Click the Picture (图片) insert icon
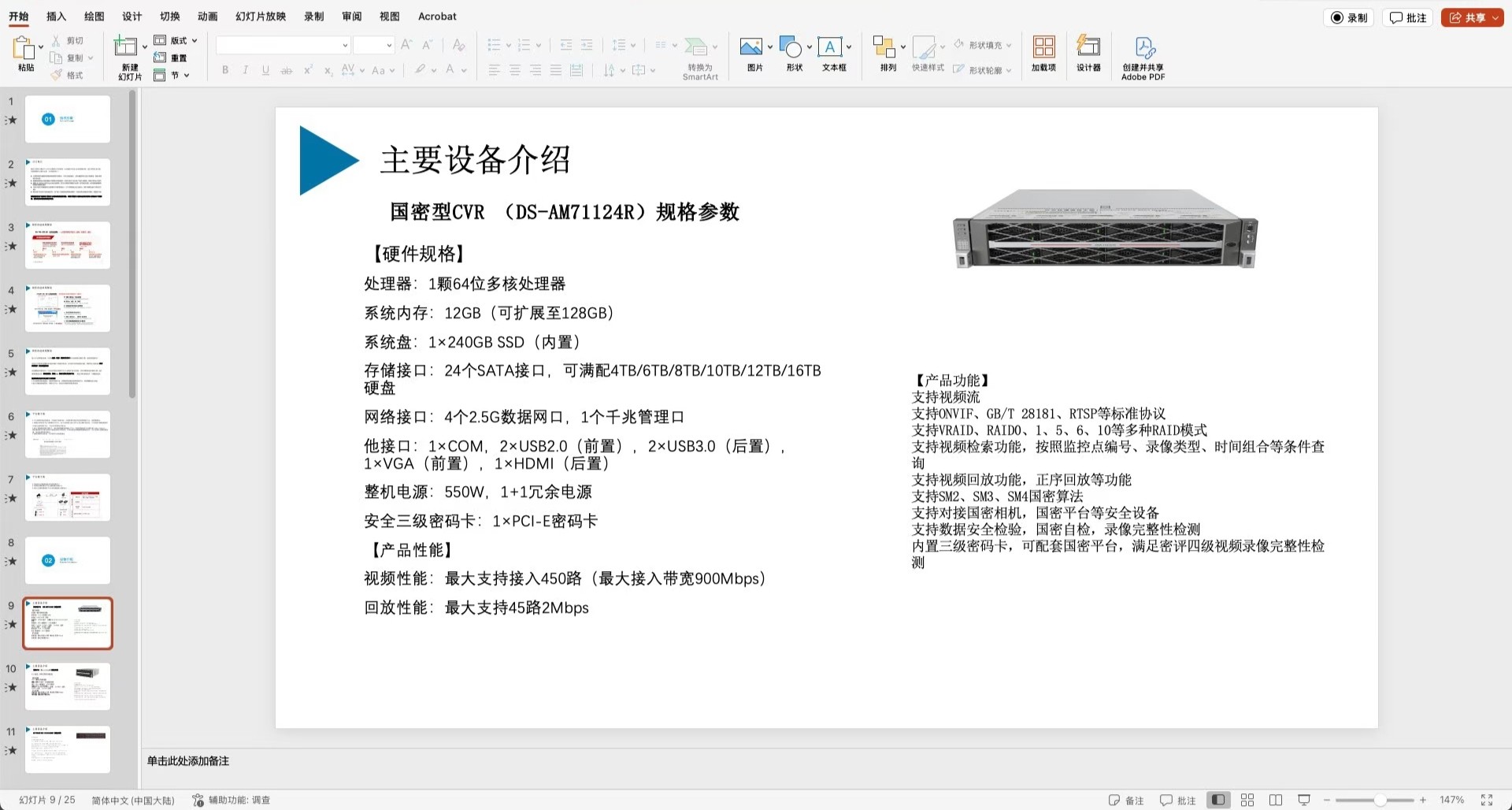This screenshot has width=1512, height=810. [x=750, y=46]
